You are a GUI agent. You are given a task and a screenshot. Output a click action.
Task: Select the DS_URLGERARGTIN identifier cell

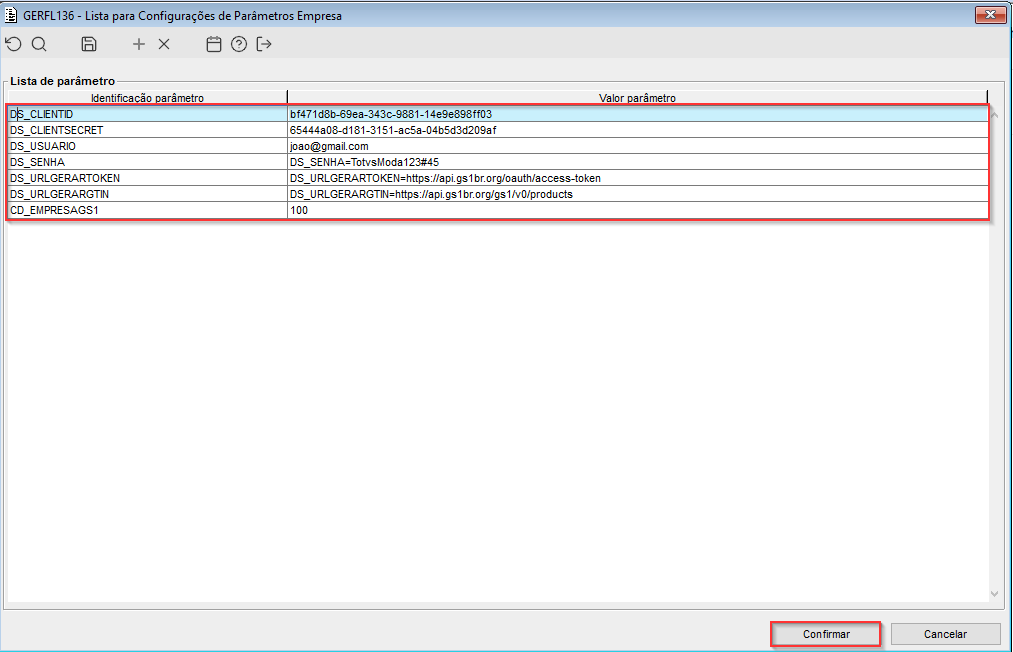tap(147, 194)
